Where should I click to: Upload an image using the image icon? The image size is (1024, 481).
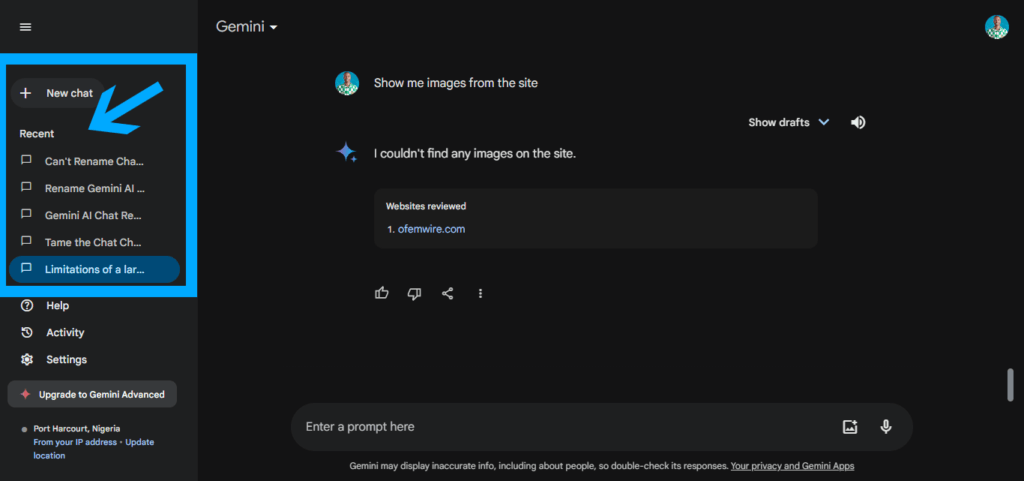(850, 427)
